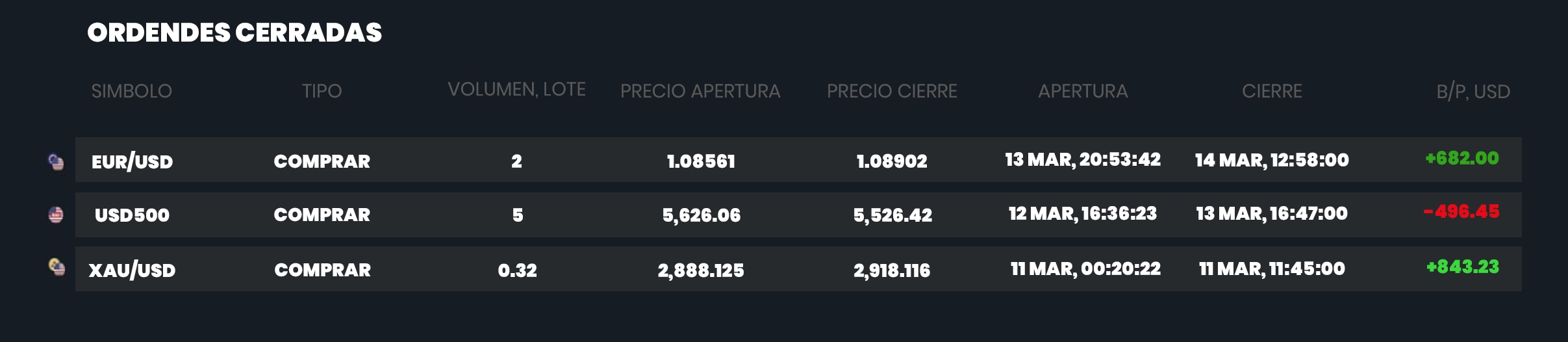Screen dimensions: 1568x342
Task: Click the XAU/USD gold symbol icon
Action: coord(57,267)
